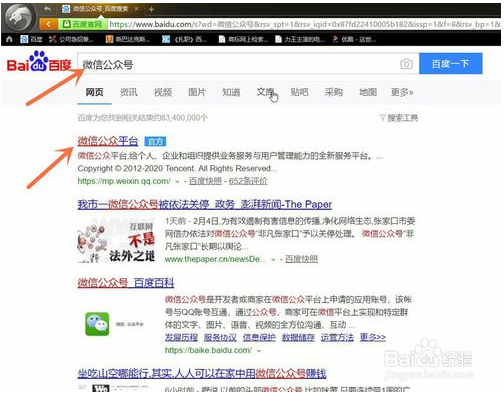Switch to the 文库 tab
This screenshot has width=504, height=407.
(266, 92)
